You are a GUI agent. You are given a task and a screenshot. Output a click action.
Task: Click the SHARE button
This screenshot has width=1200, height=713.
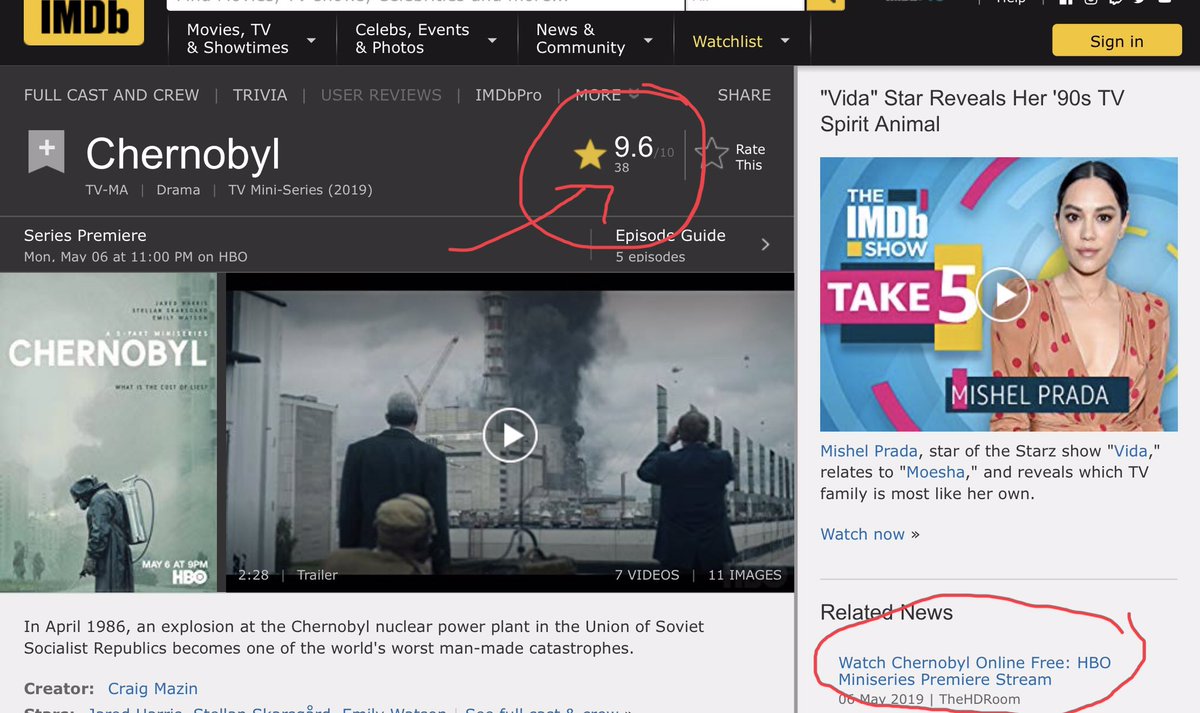click(744, 95)
